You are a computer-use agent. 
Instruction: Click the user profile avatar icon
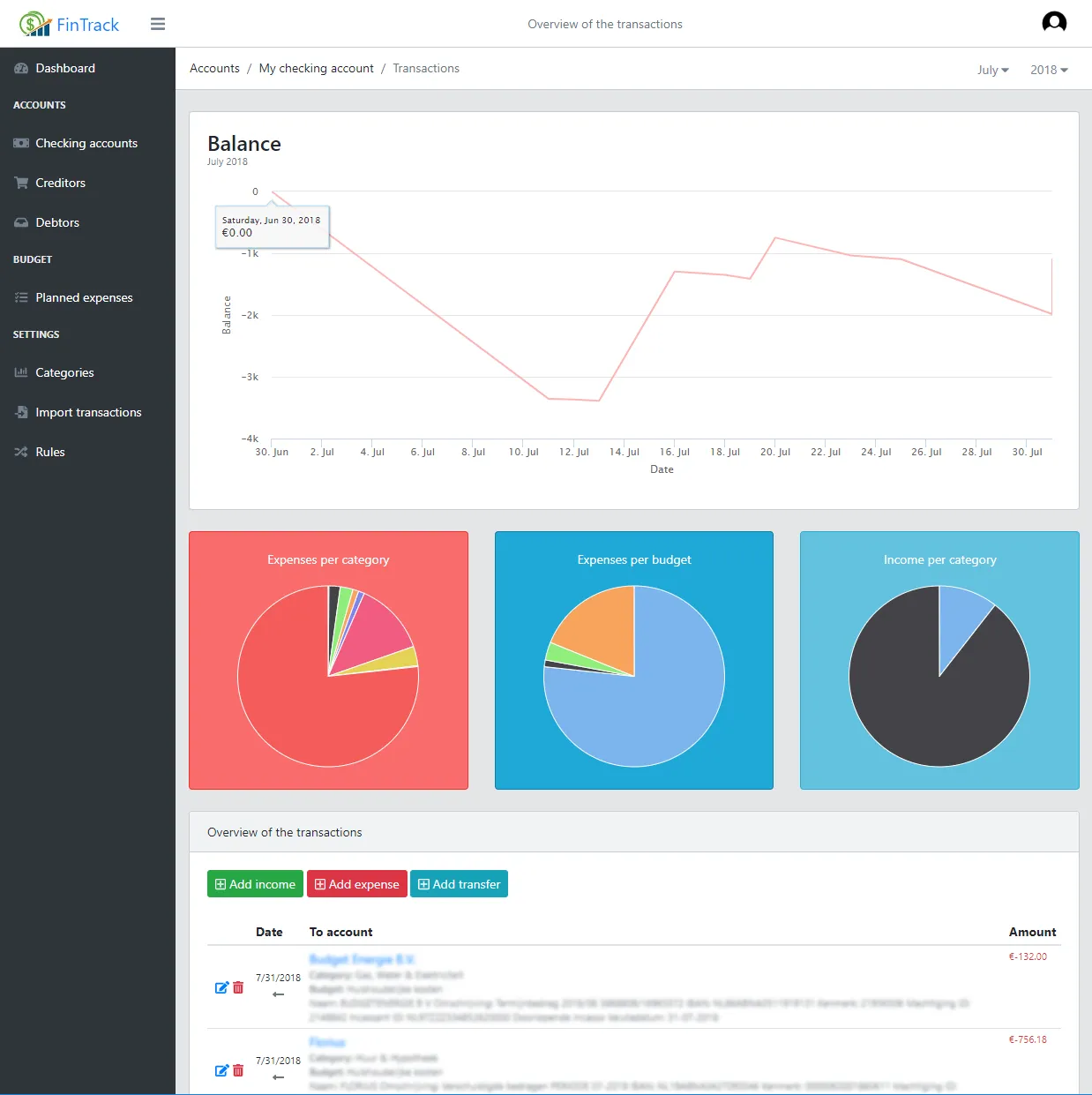click(1054, 22)
